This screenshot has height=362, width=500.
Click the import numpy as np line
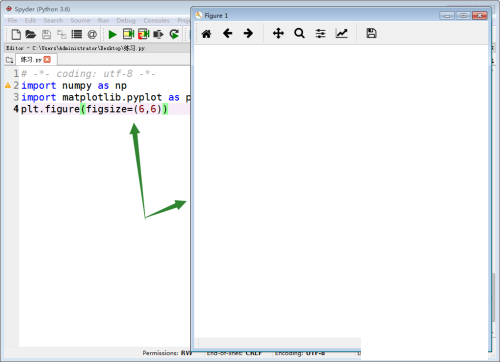tap(74, 86)
